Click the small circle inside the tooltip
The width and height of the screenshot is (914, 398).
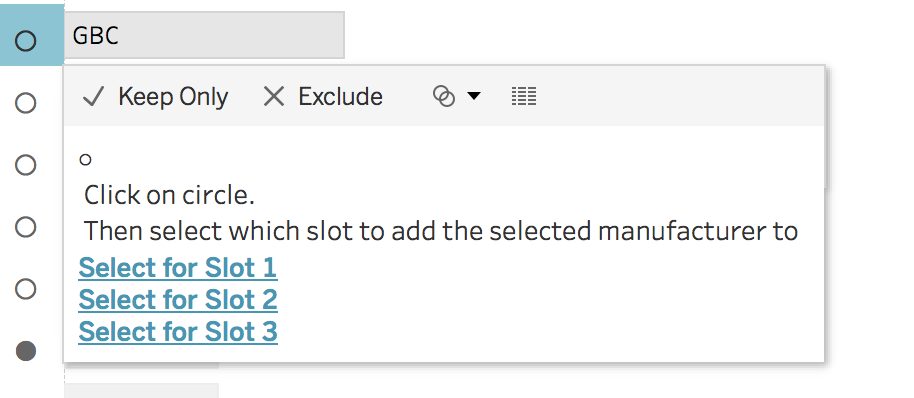coord(85,159)
